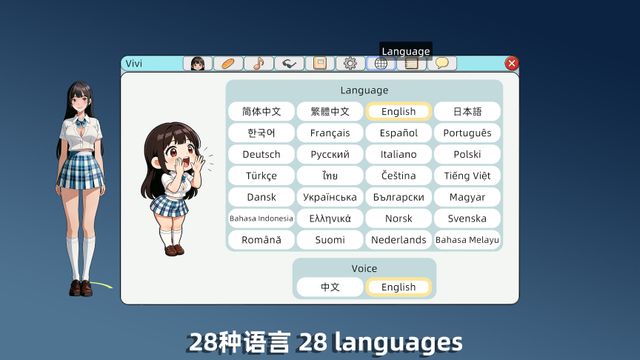This screenshot has height=360, width=640.
Task: Open the orange book tab
Action: 320,63
